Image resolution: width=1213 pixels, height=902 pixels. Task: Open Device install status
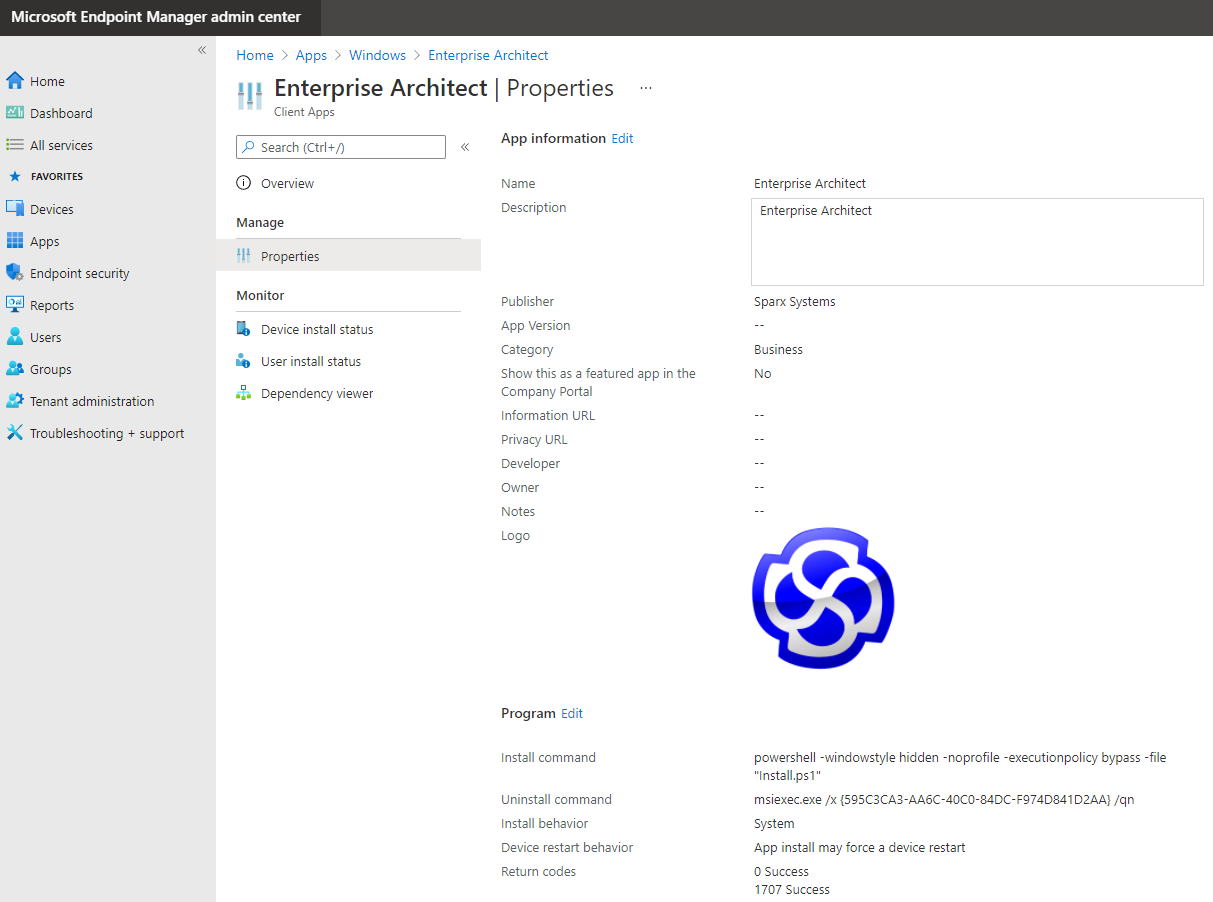click(316, 330)
